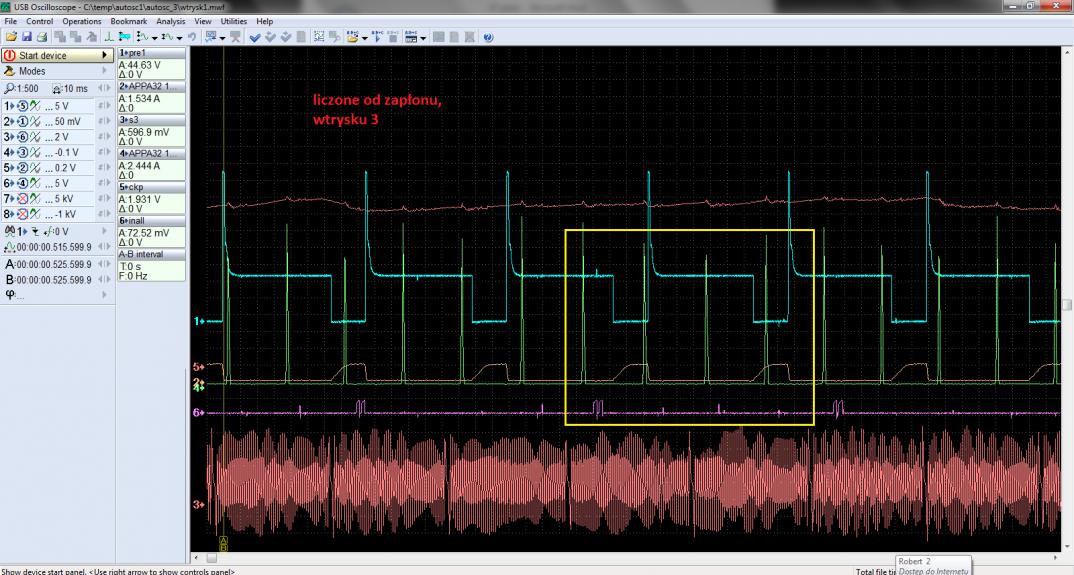Click the print icon in toolbar
Viewport: 1074px width, 575px height.
[x=41, y=37]
